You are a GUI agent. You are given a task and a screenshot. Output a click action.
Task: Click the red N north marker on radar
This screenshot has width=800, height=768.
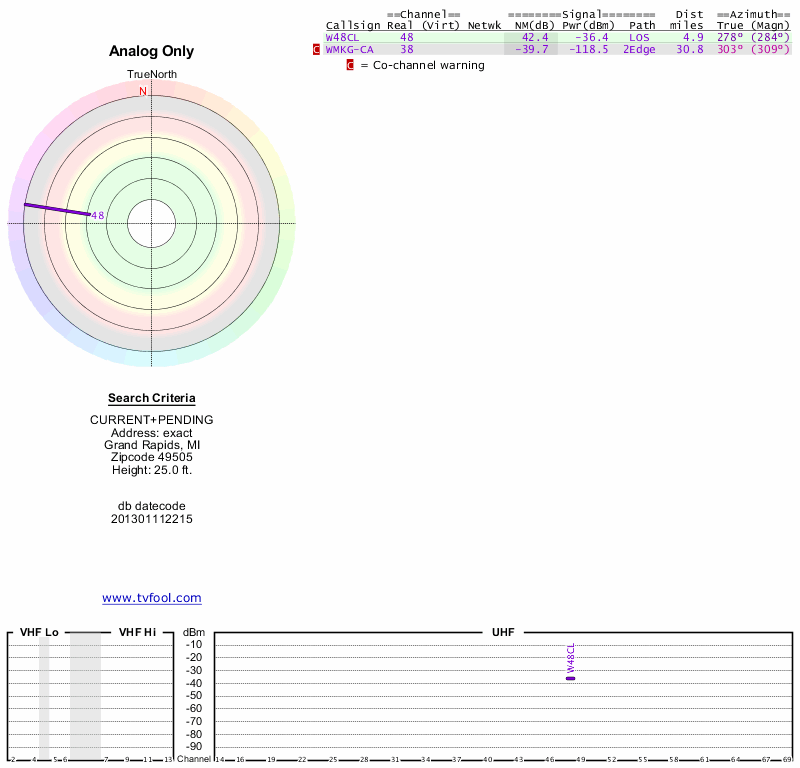[x=142, y=91]
